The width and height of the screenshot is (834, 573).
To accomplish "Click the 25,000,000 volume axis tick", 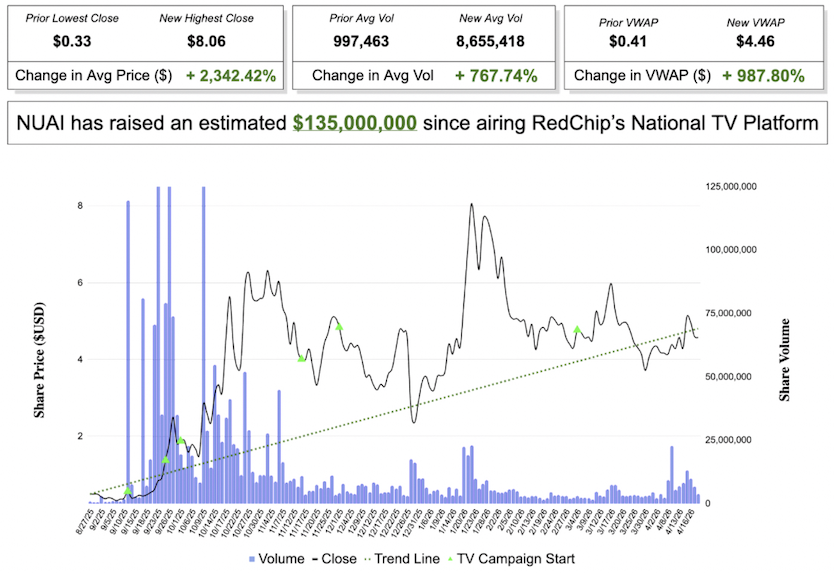I will tap(731, 440).
